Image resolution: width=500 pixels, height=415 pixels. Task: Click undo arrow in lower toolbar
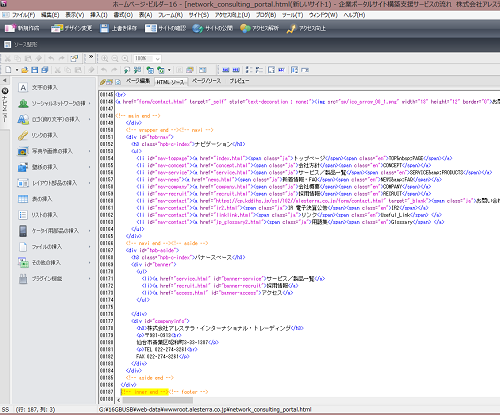[104, 70]
